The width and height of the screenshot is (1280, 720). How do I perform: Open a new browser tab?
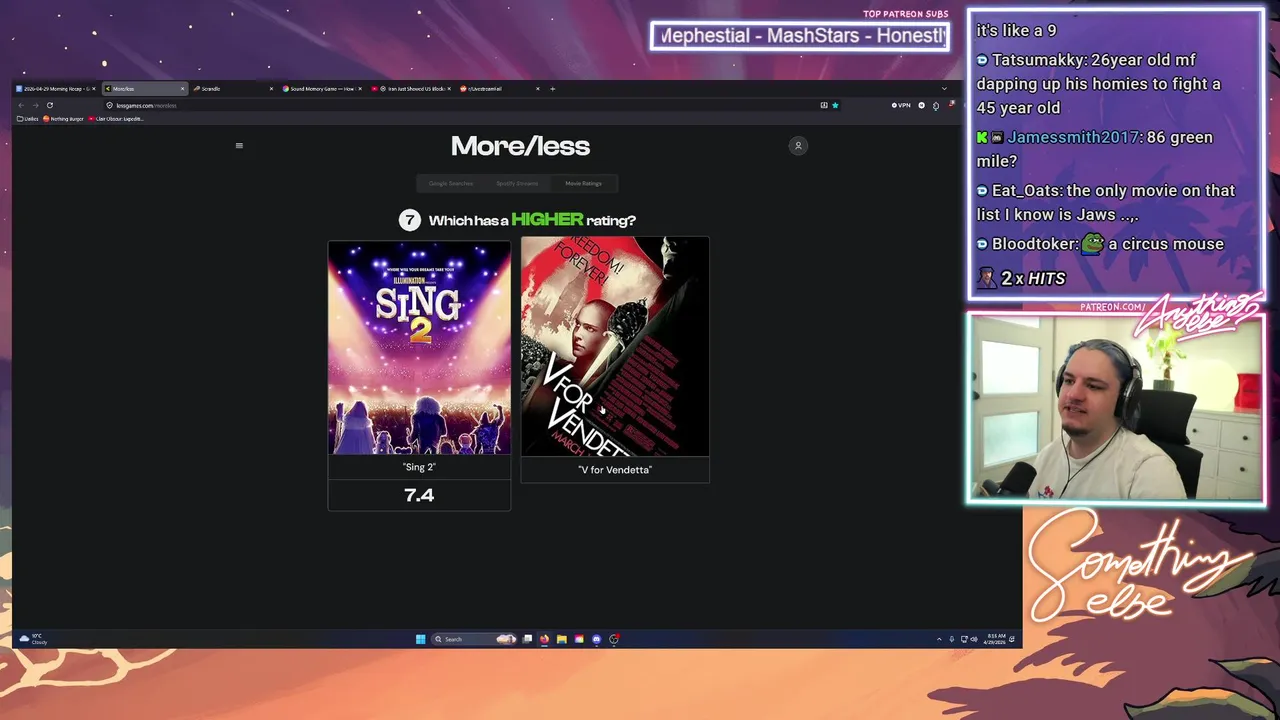pos(552,89)
